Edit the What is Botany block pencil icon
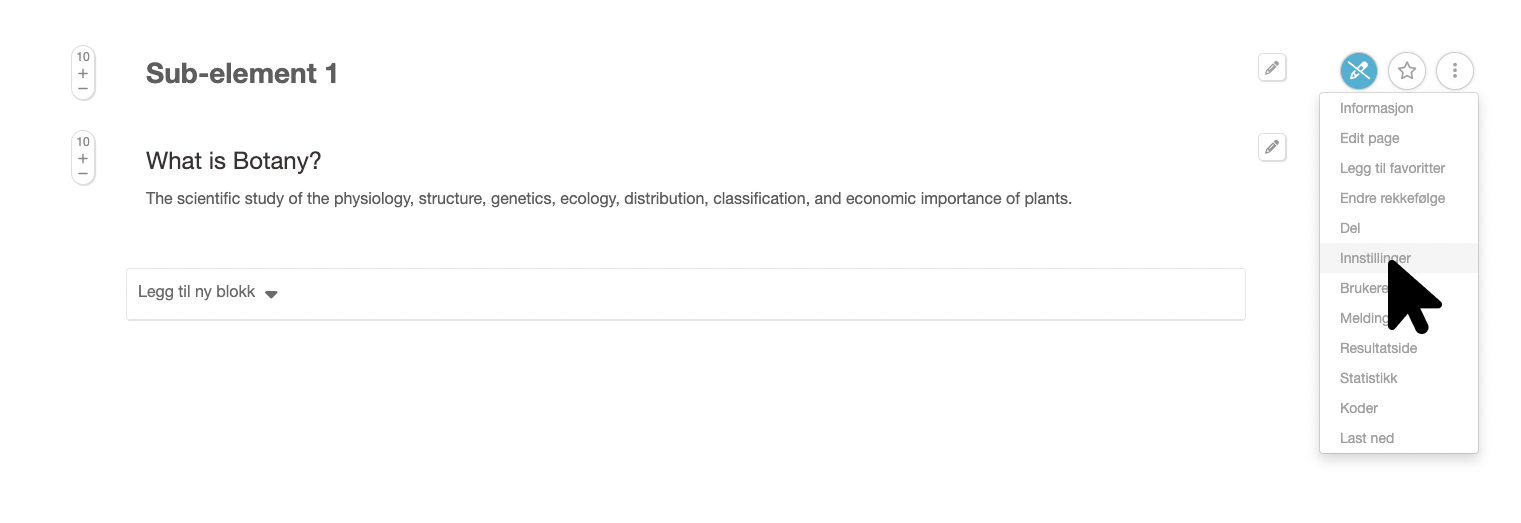 tap(1272, 147)
